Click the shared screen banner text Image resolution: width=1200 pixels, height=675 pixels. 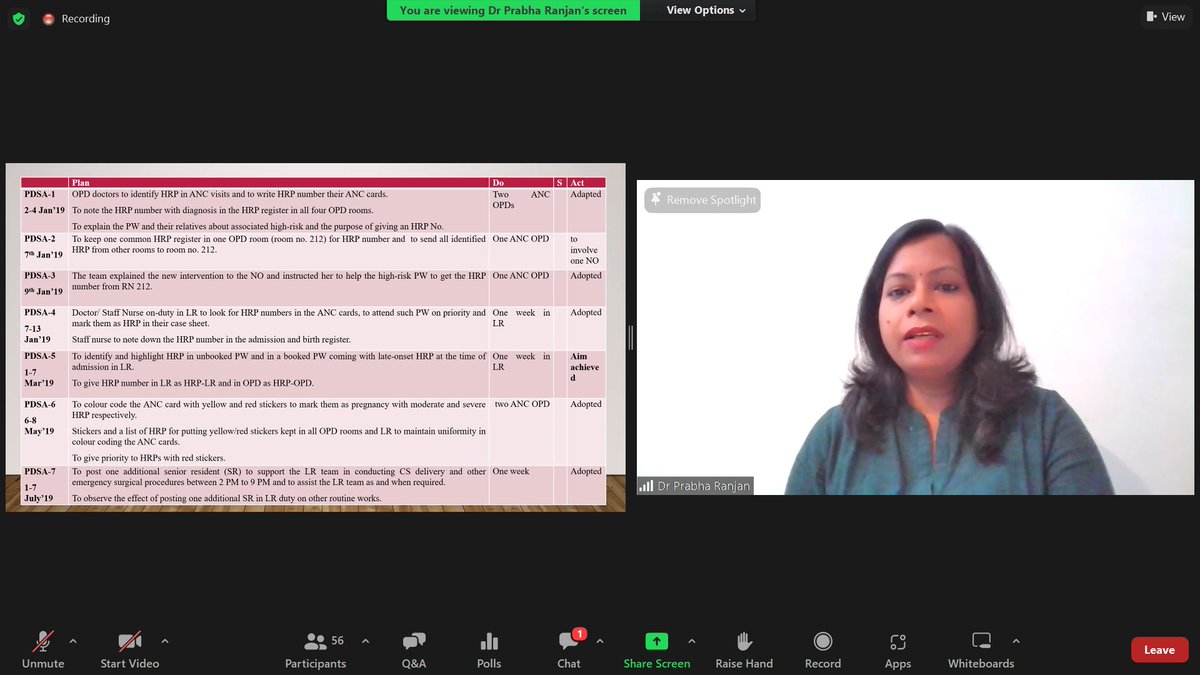(x=513, y=10)
